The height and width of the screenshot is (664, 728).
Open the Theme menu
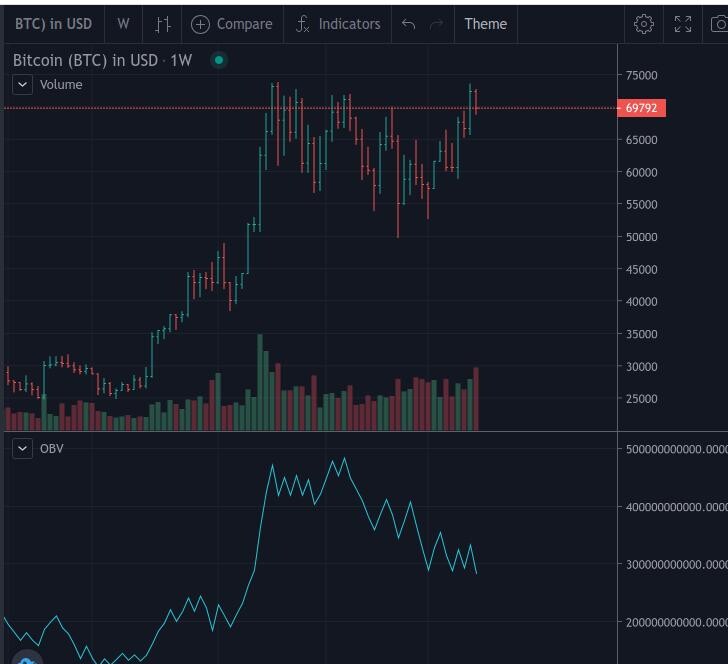coord(486,24)
